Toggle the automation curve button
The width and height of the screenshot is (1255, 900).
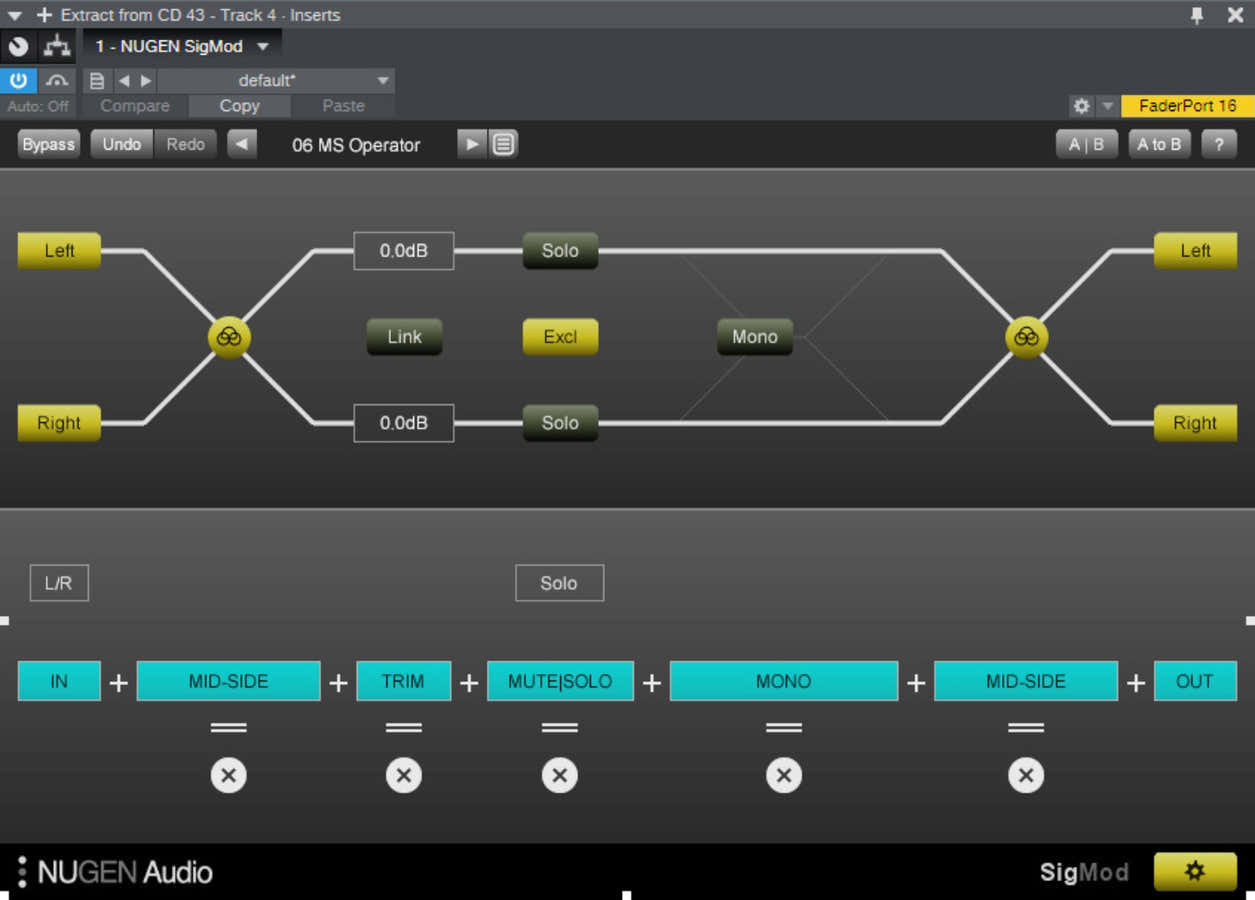[57, 81]
